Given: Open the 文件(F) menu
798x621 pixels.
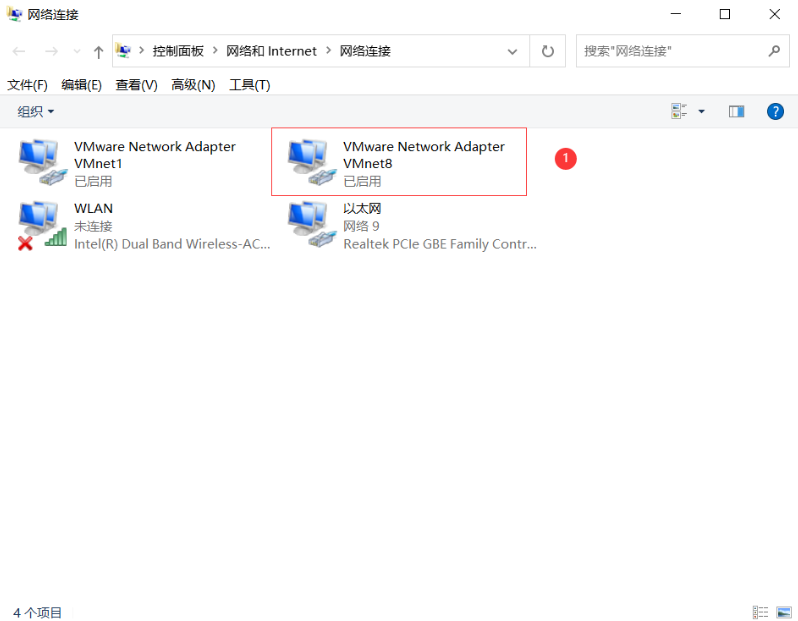Looking at the screenshot, I should pos(27,85).
